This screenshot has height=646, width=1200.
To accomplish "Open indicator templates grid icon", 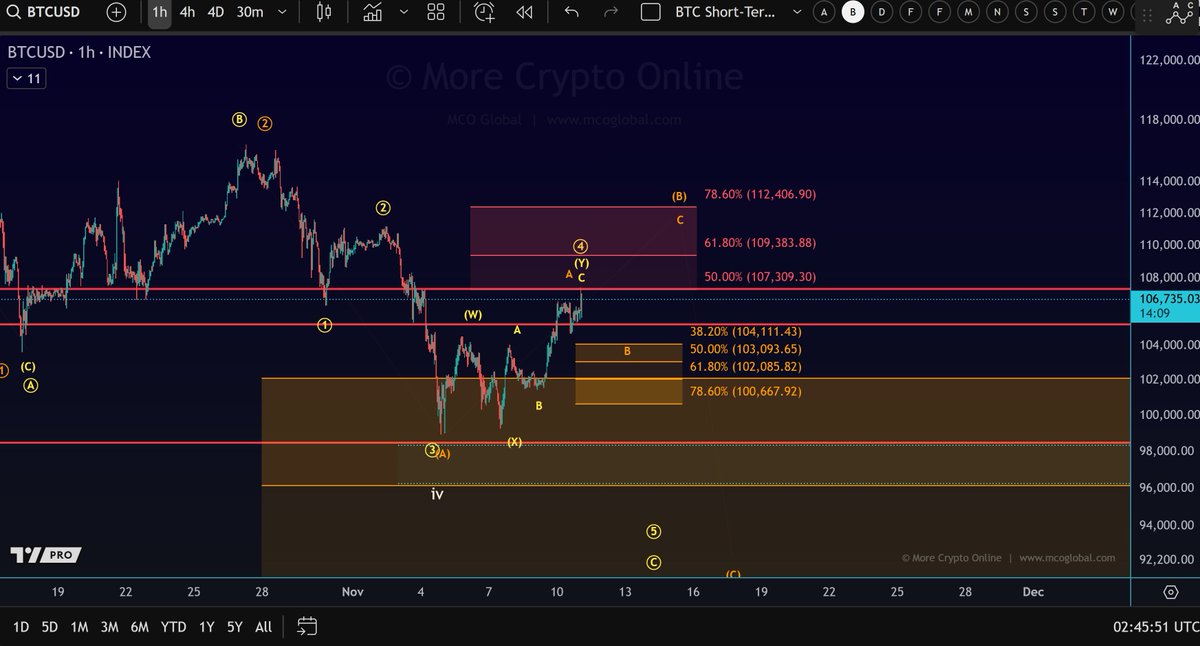I will click(435, 12).
